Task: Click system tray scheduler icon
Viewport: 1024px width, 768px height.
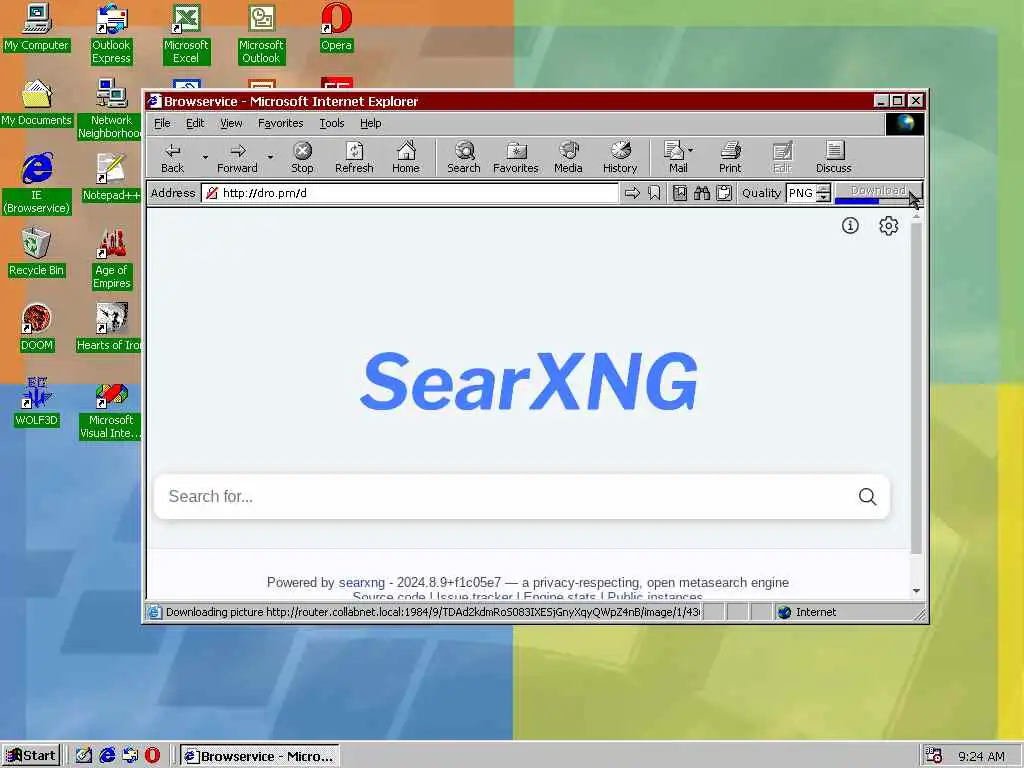Action: click(x=934, y=756)
